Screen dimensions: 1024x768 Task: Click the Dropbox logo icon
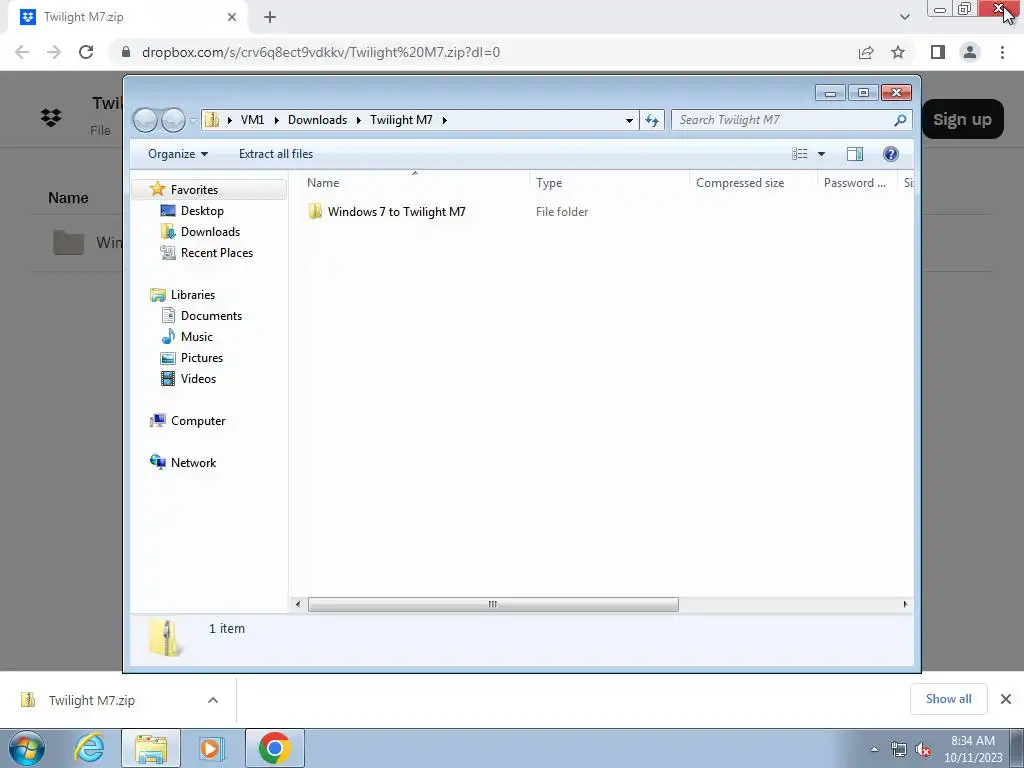51,118
